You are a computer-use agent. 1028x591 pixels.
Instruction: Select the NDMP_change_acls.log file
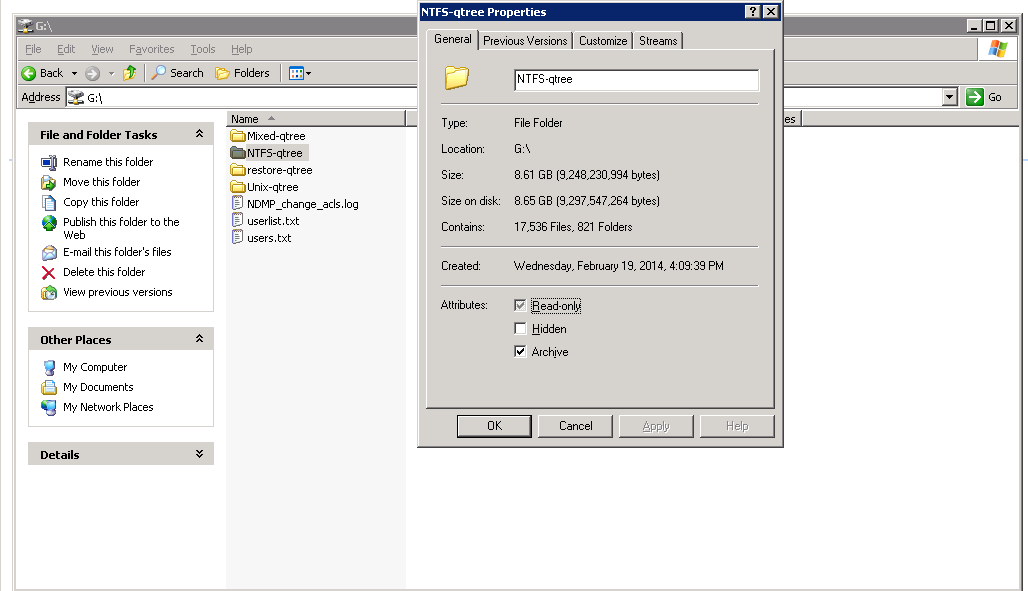click(302, 204)
